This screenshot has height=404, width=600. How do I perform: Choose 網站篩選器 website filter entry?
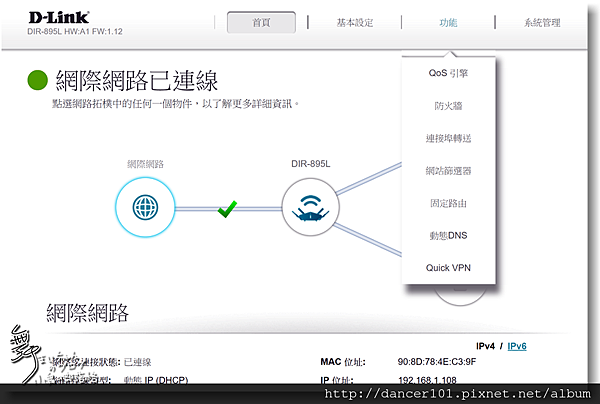tap(448, 171)
